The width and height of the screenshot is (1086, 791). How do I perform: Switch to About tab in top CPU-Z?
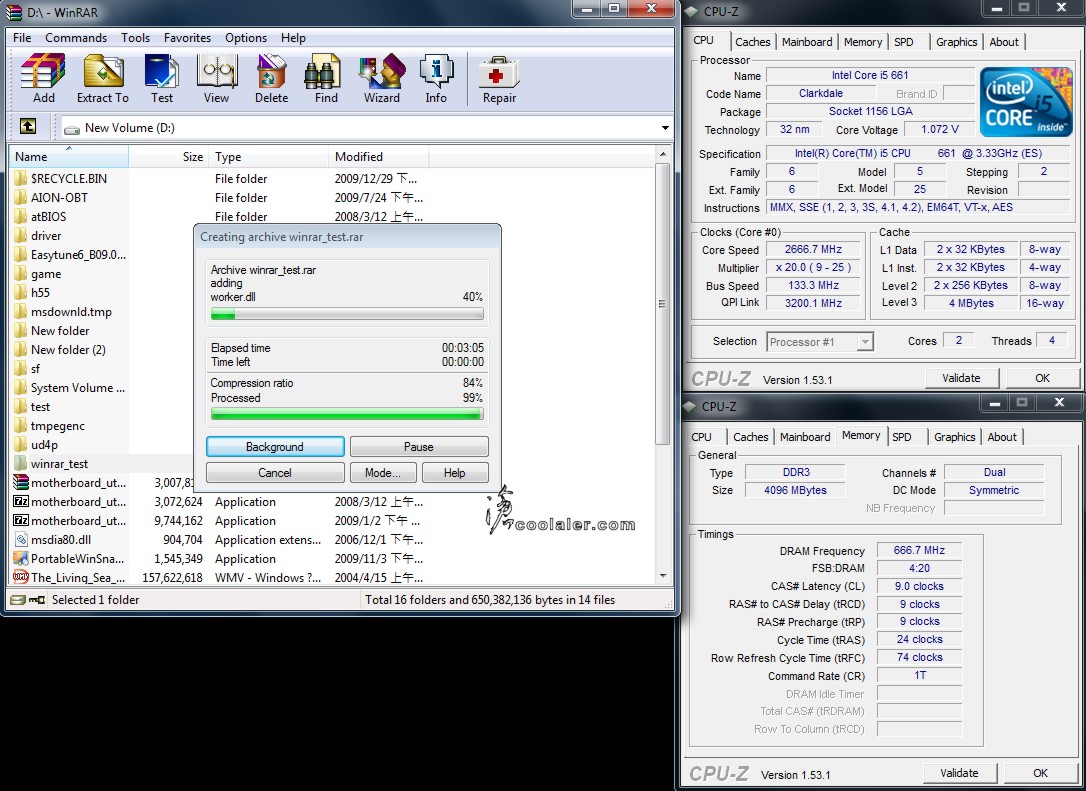click(x=1004, y=42)
